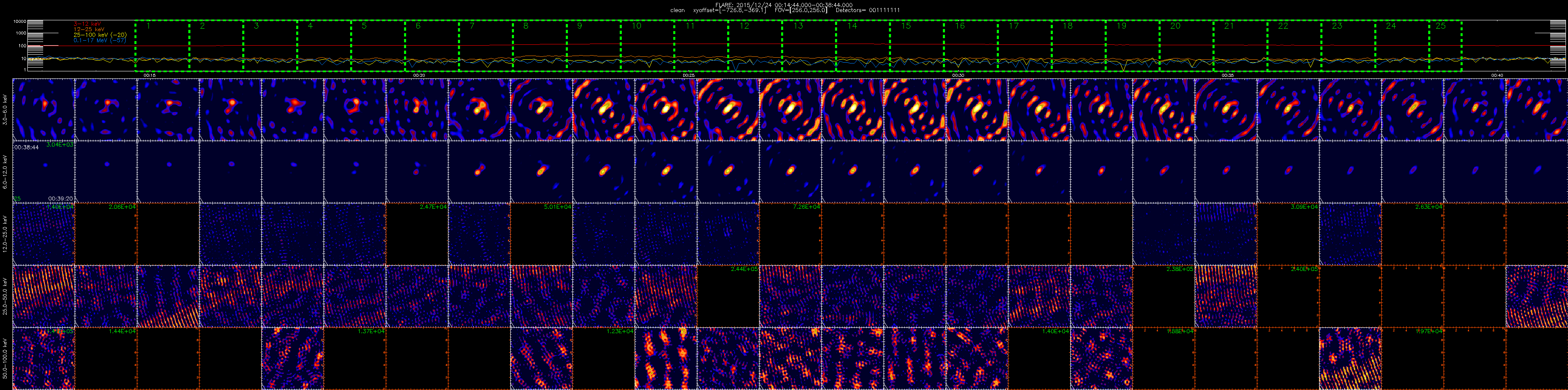Open the black panel labeled 2.44E+05
Viewport: 1568px width, 390px height.
[x=728, y=296]
